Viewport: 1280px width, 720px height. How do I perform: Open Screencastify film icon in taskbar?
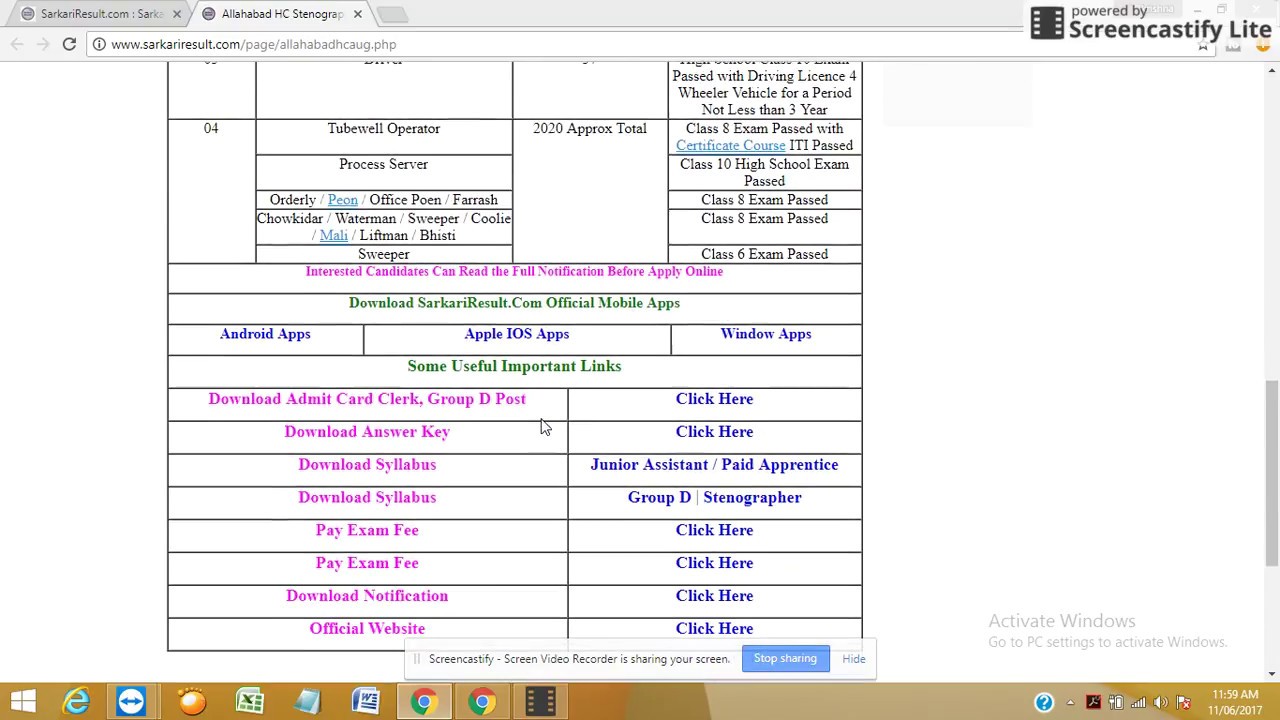point(540,701)
